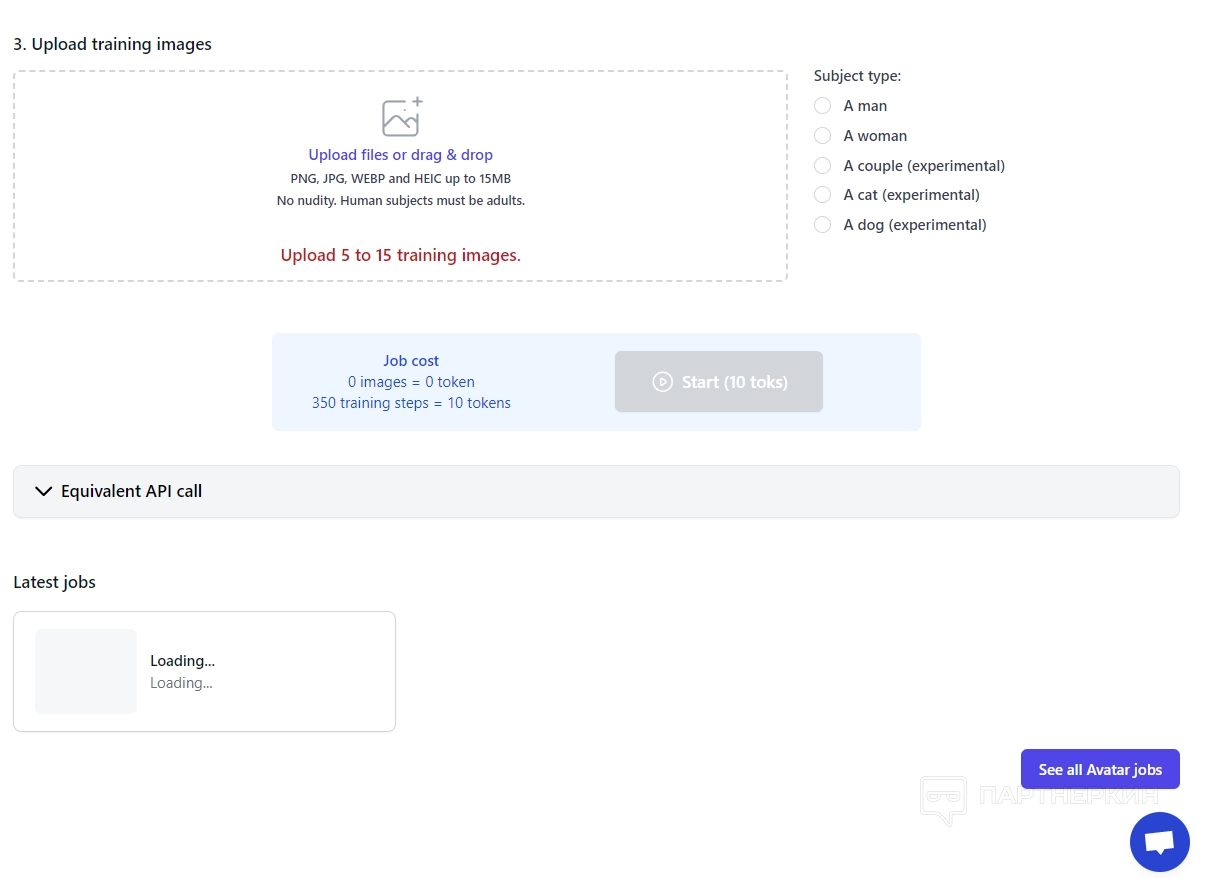
Task: Click the image upload icon
Action: point(401,118)
